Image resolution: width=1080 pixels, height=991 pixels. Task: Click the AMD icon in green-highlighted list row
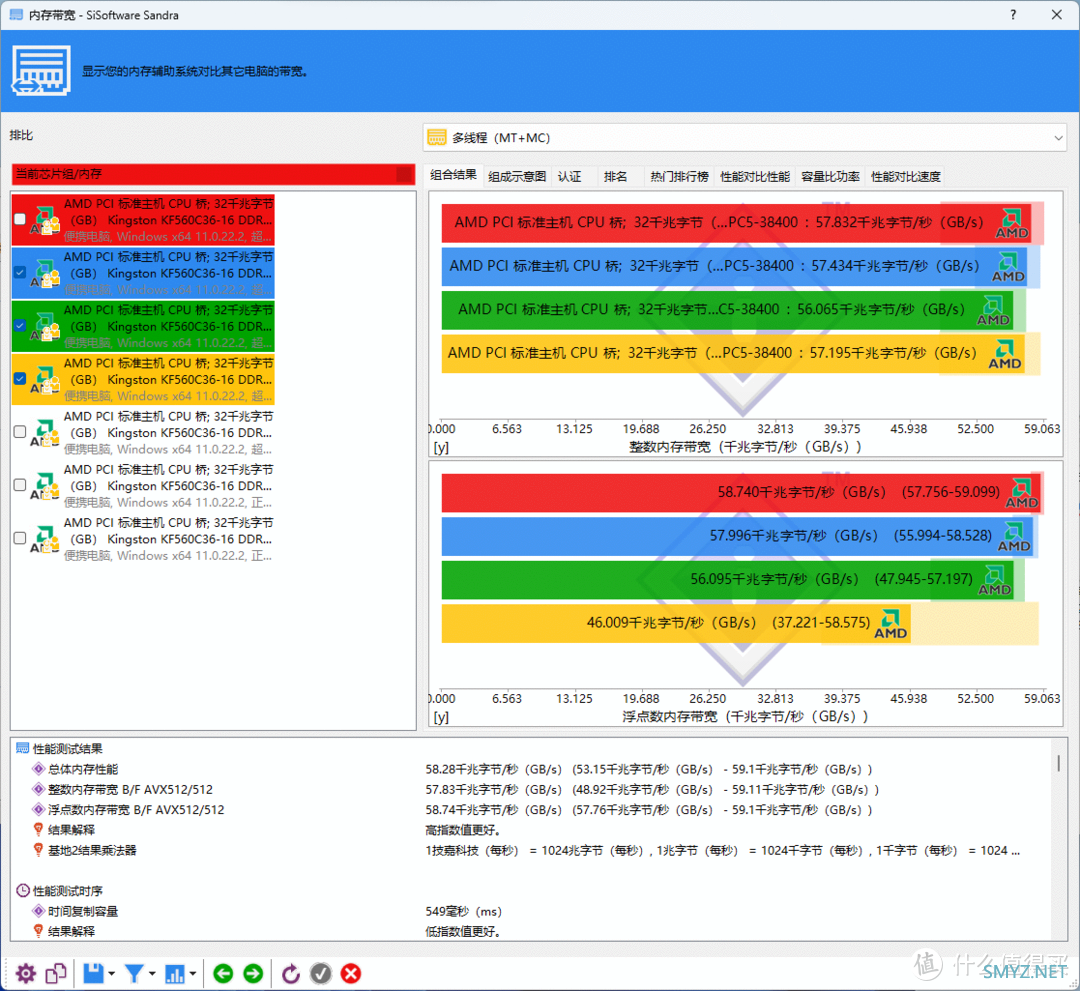coord(45,326)
